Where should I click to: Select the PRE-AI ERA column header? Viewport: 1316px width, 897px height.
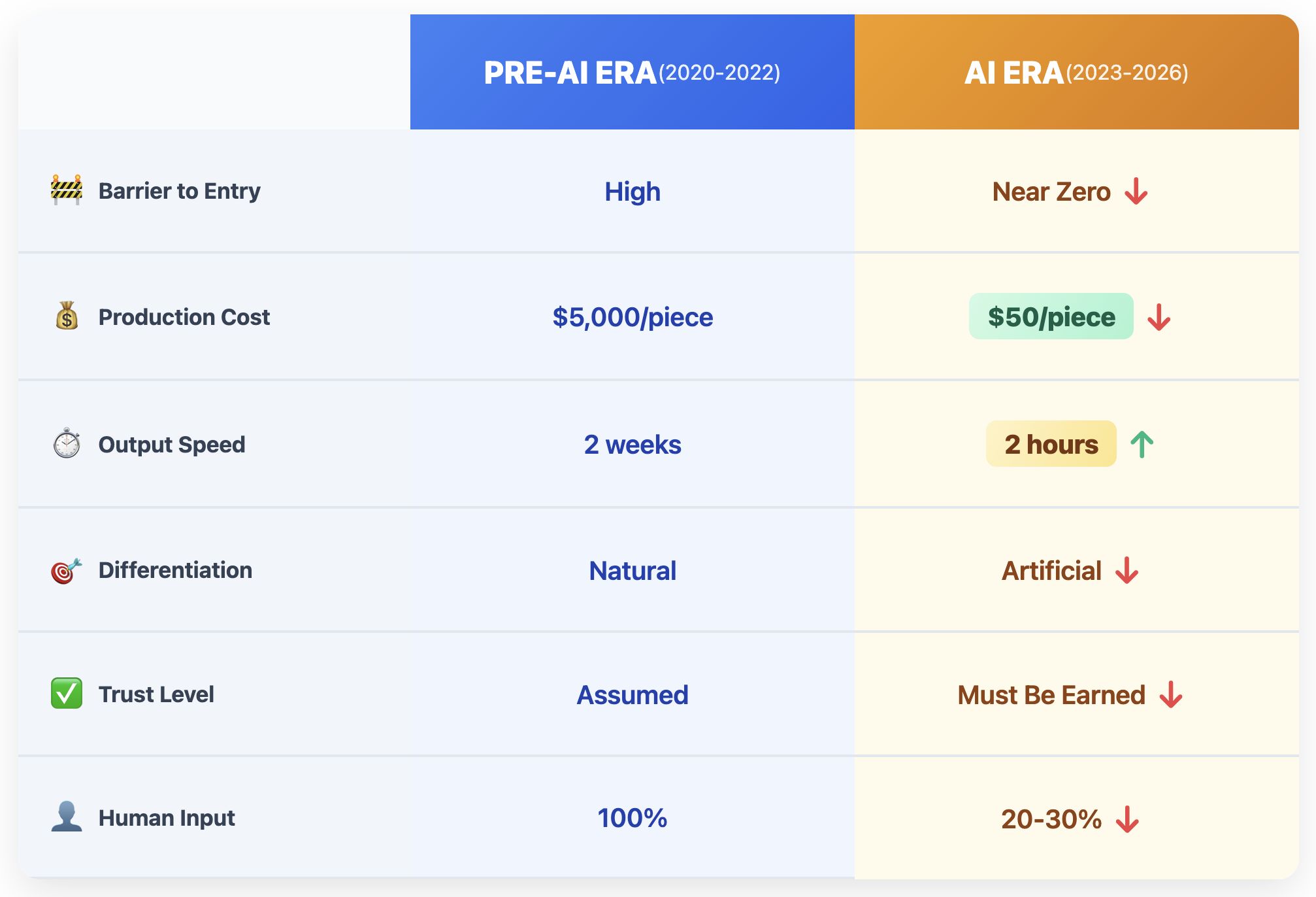(x=632, y=73)
